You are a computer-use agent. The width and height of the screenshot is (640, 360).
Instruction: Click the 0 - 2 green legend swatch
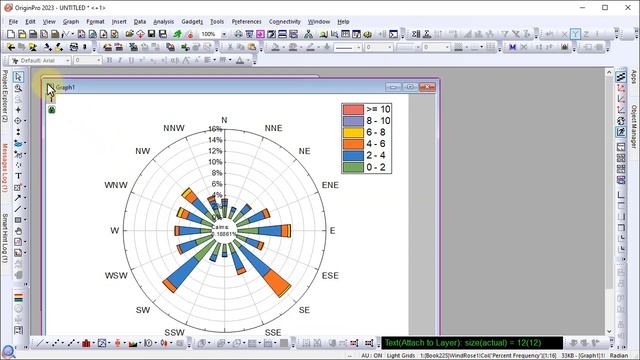coord(353,167)
